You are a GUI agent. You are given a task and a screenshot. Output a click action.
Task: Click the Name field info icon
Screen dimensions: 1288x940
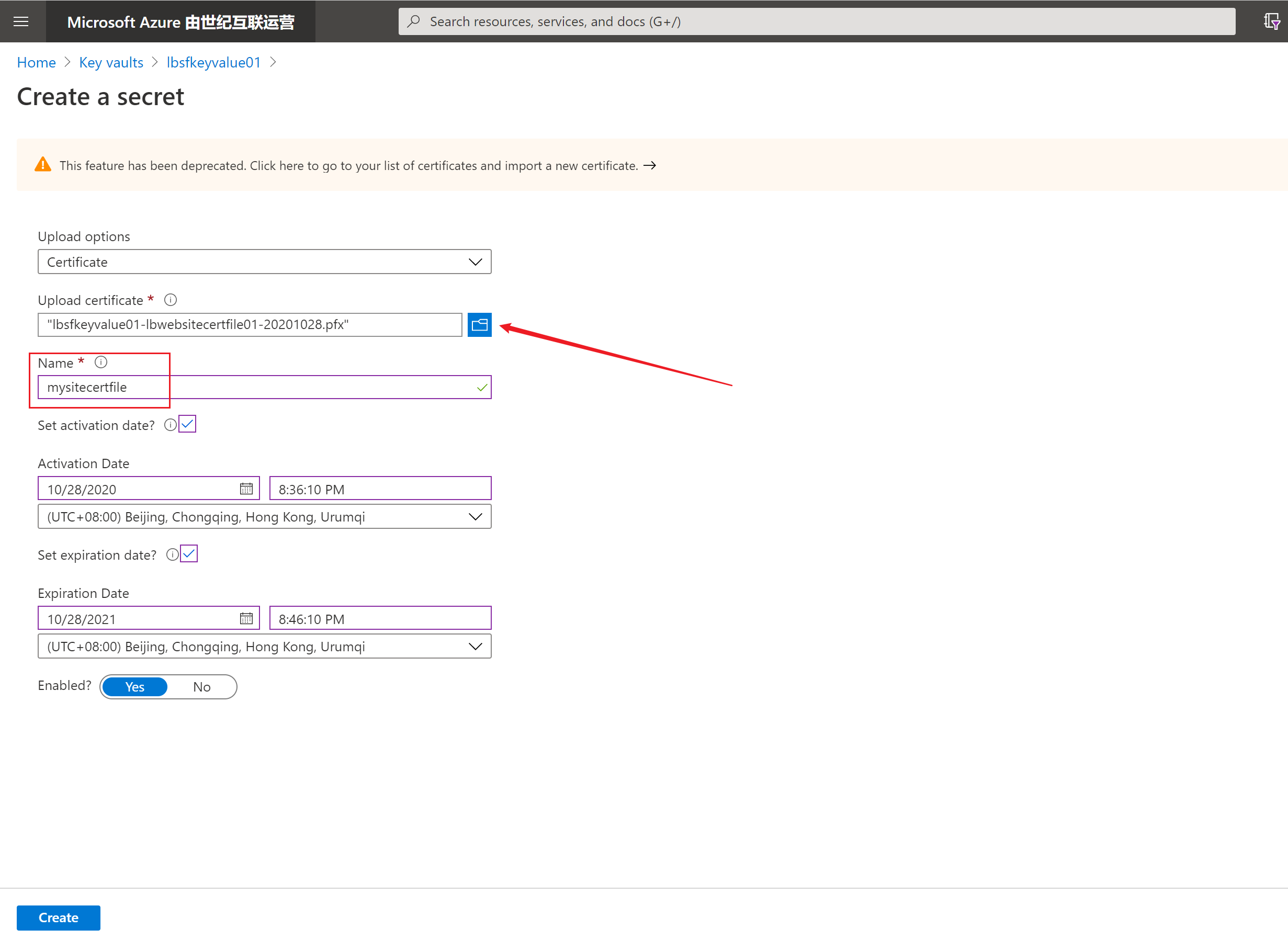(x=100, y=363)
